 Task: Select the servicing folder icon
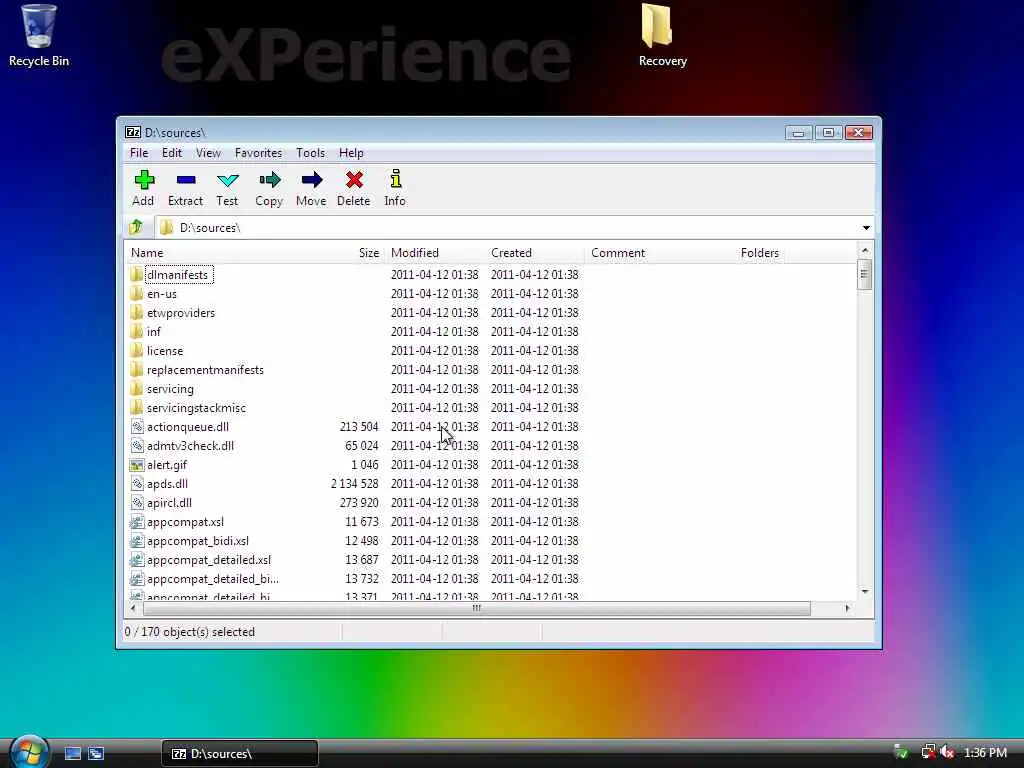pos(136,389)
